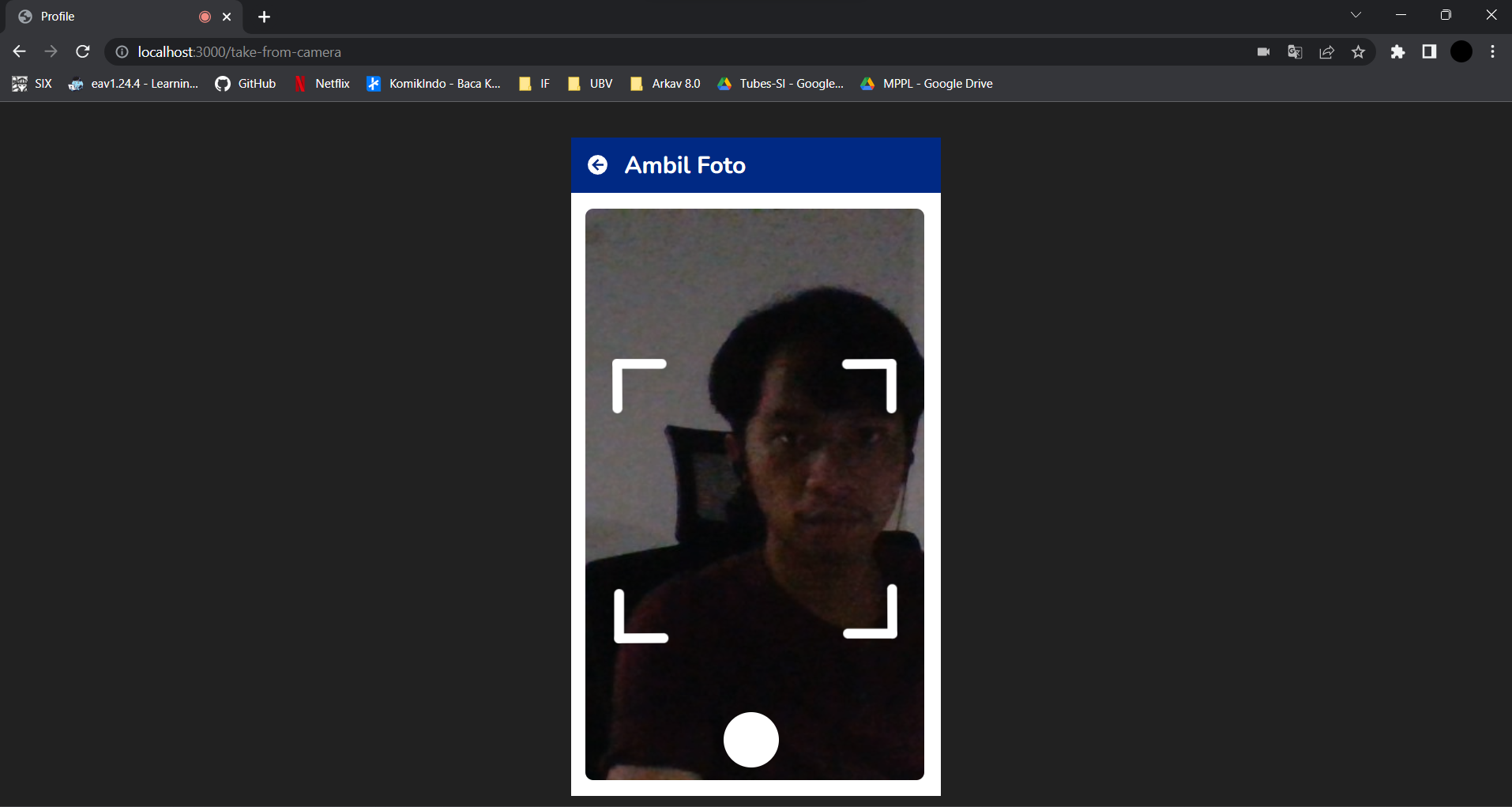The width and height of the screenshot is (1512, 807).
Task: Close the Profile tab
Action: click(x=227, y=17)
